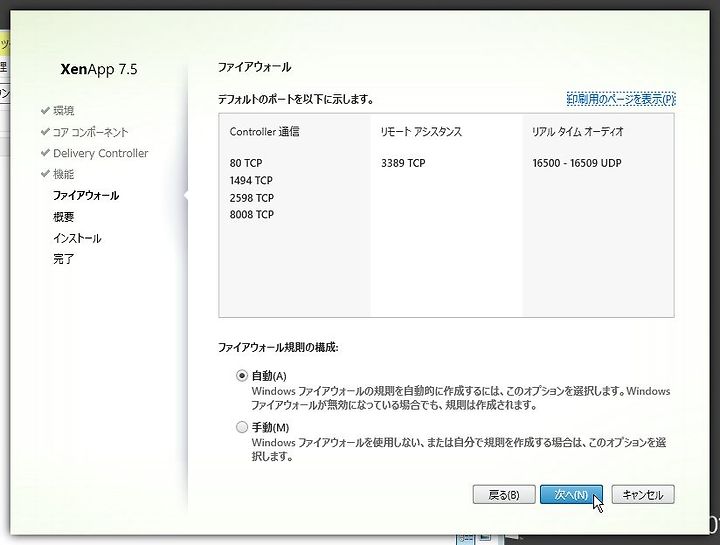720x545 pixels.
Task: Select the 完了 step in sidebar
Action: click(63, 259)
